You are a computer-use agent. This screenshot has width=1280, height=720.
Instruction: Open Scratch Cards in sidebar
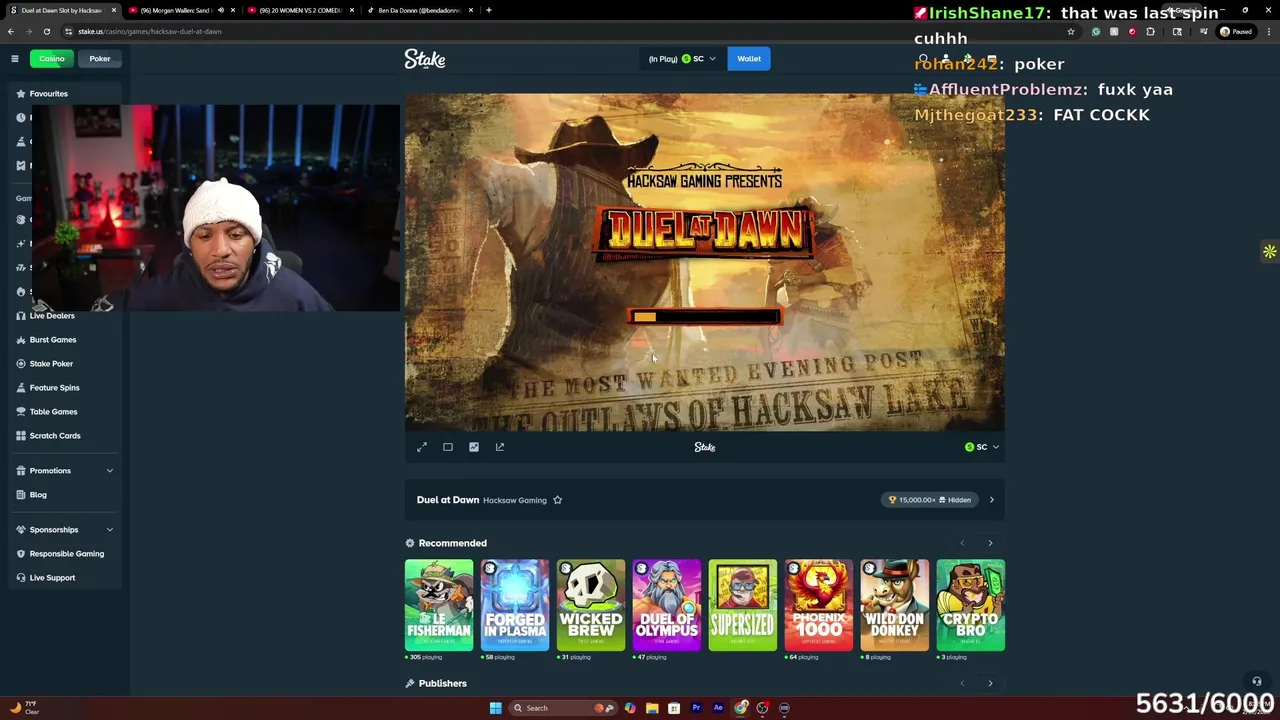click(x=55, y=436)
